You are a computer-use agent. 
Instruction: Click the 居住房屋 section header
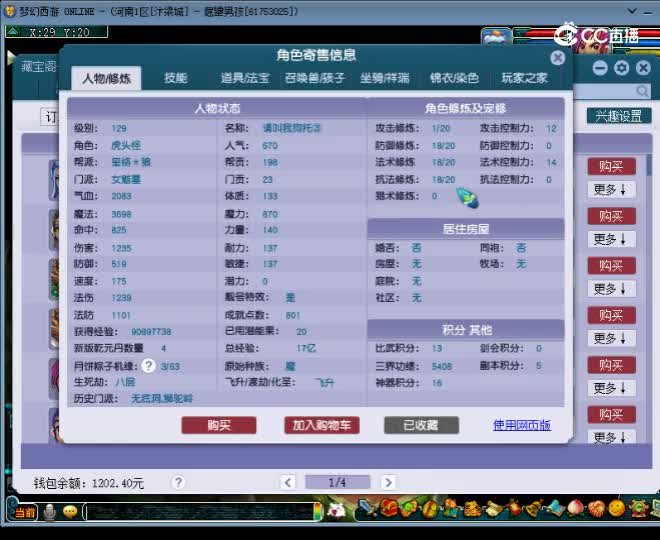[x=466, y=229]
